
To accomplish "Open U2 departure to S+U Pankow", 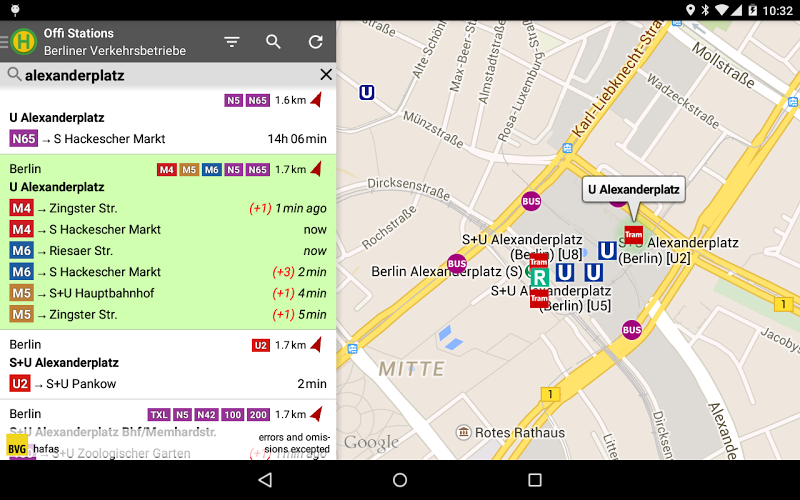I will click(x=168, y=383).
